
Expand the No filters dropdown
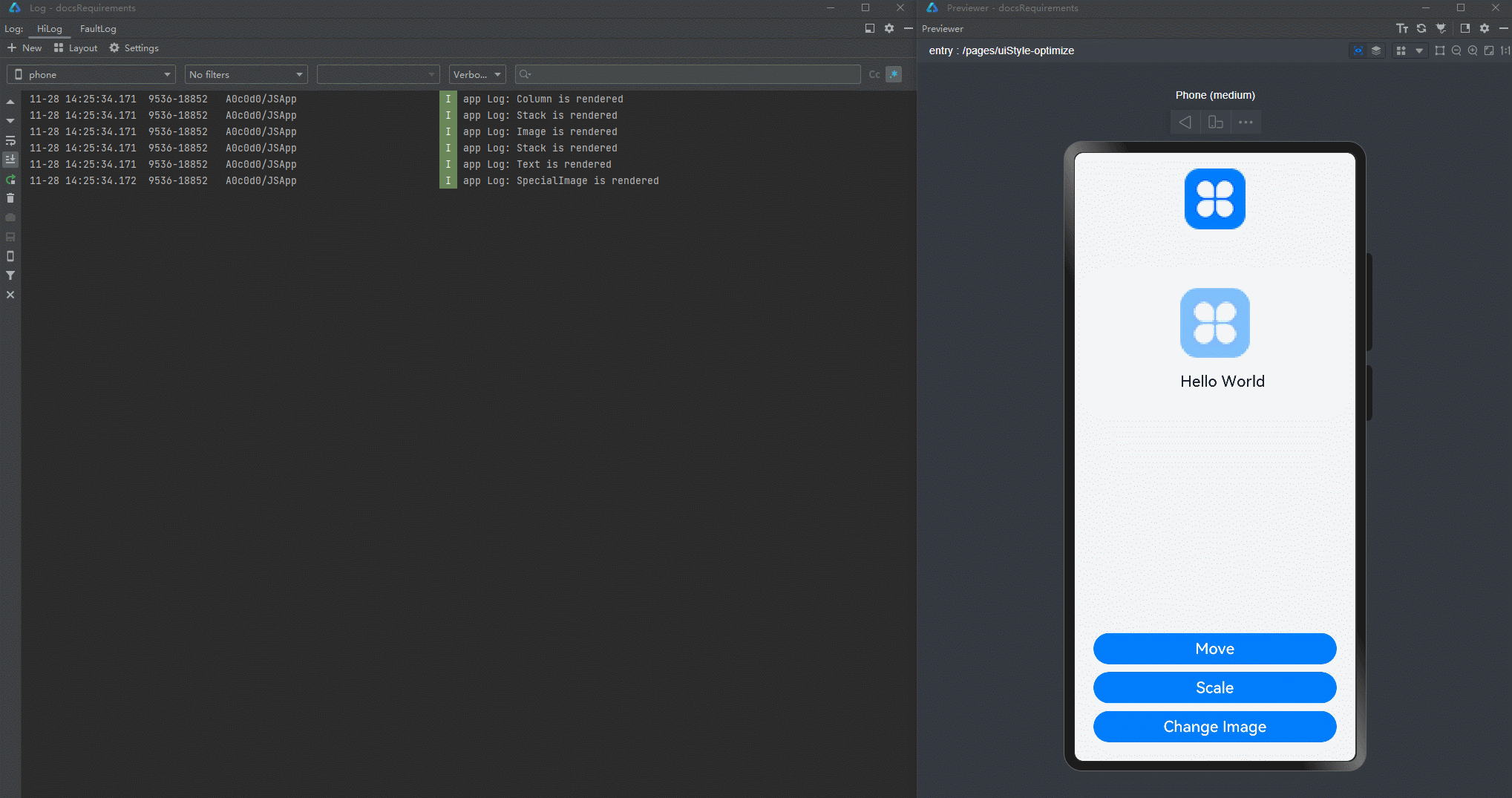click(246, 74)
